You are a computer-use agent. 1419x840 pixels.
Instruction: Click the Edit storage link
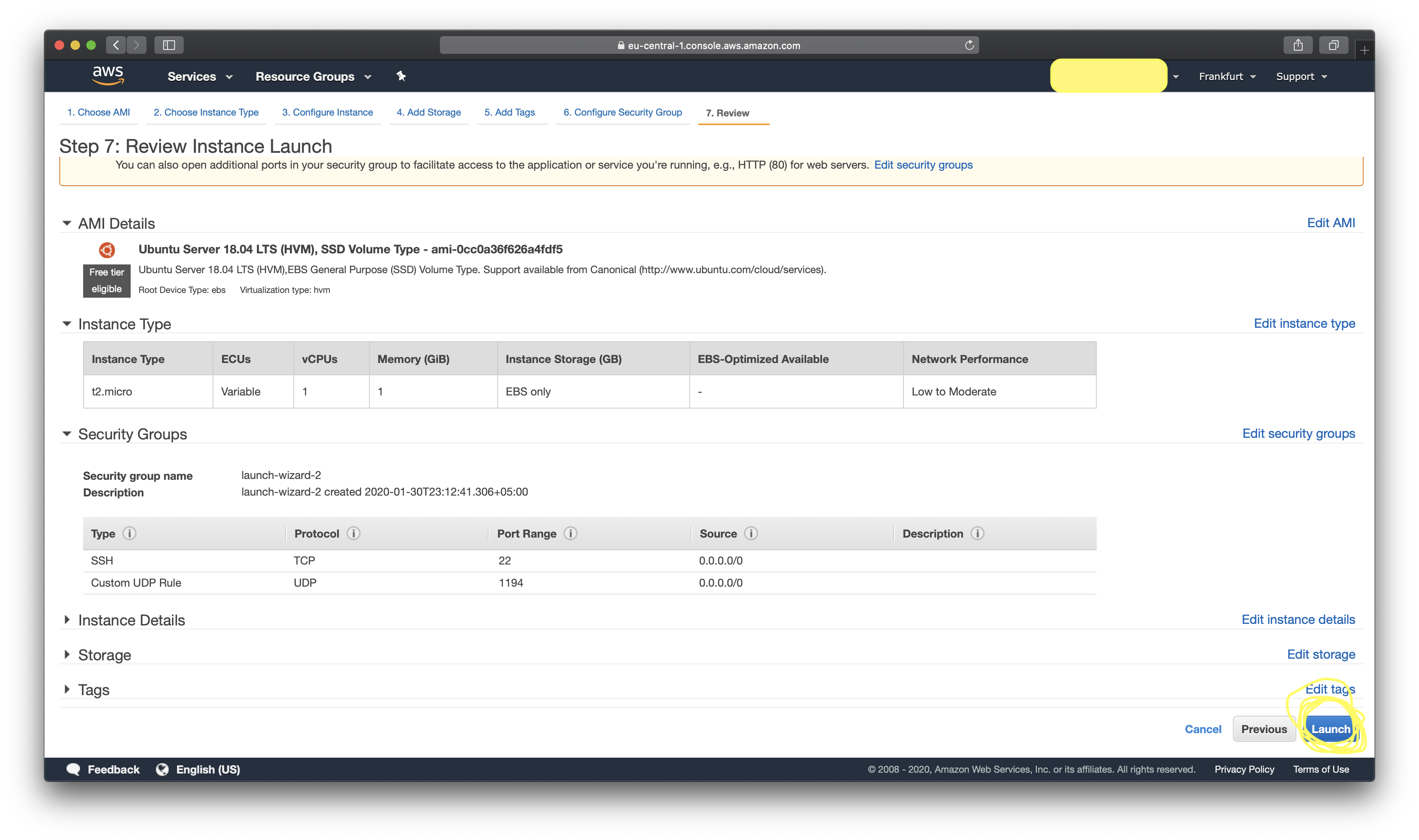[x=1321, y=654]
